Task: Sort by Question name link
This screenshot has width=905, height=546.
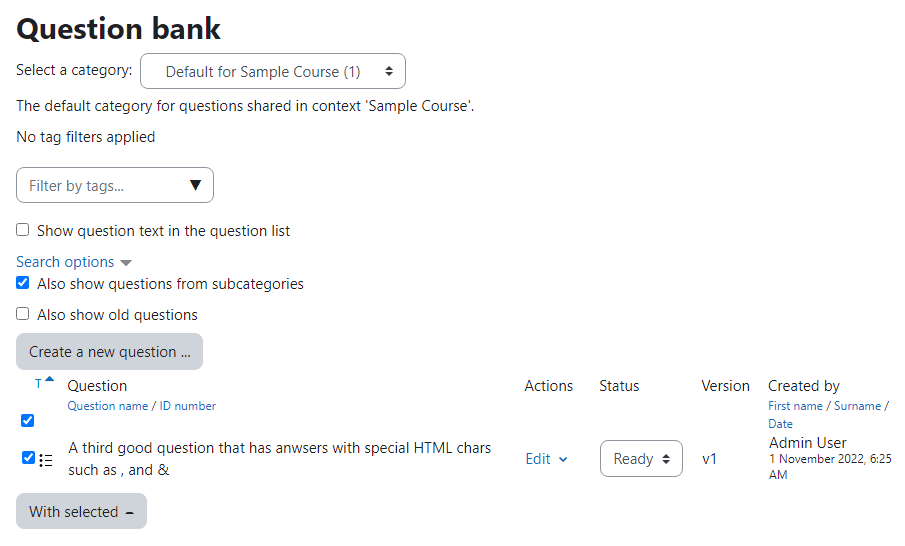Action: tap(108, 406)
